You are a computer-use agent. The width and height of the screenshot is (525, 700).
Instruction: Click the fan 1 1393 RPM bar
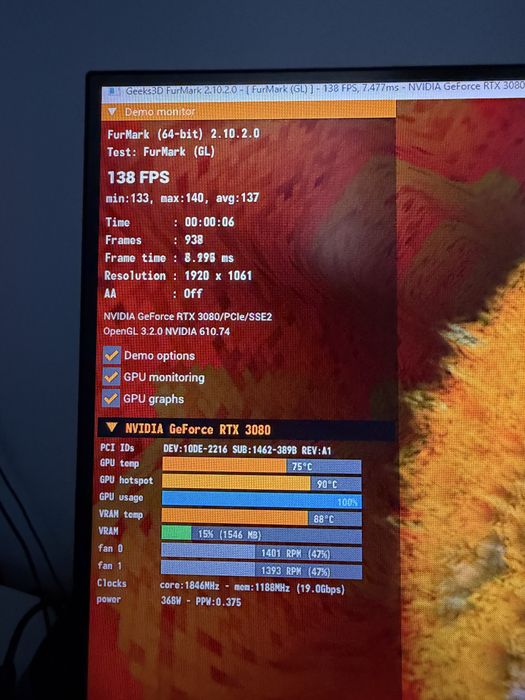click(x=262, y=570)
